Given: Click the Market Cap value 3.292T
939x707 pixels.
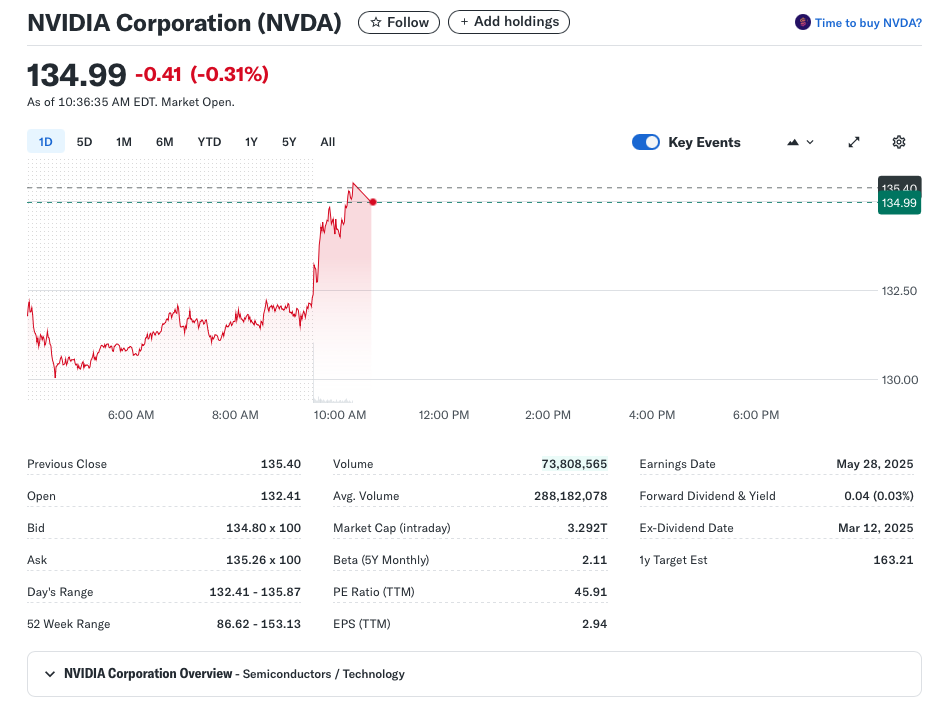Looking at the screenshot, I should click(x=587, y=528).
